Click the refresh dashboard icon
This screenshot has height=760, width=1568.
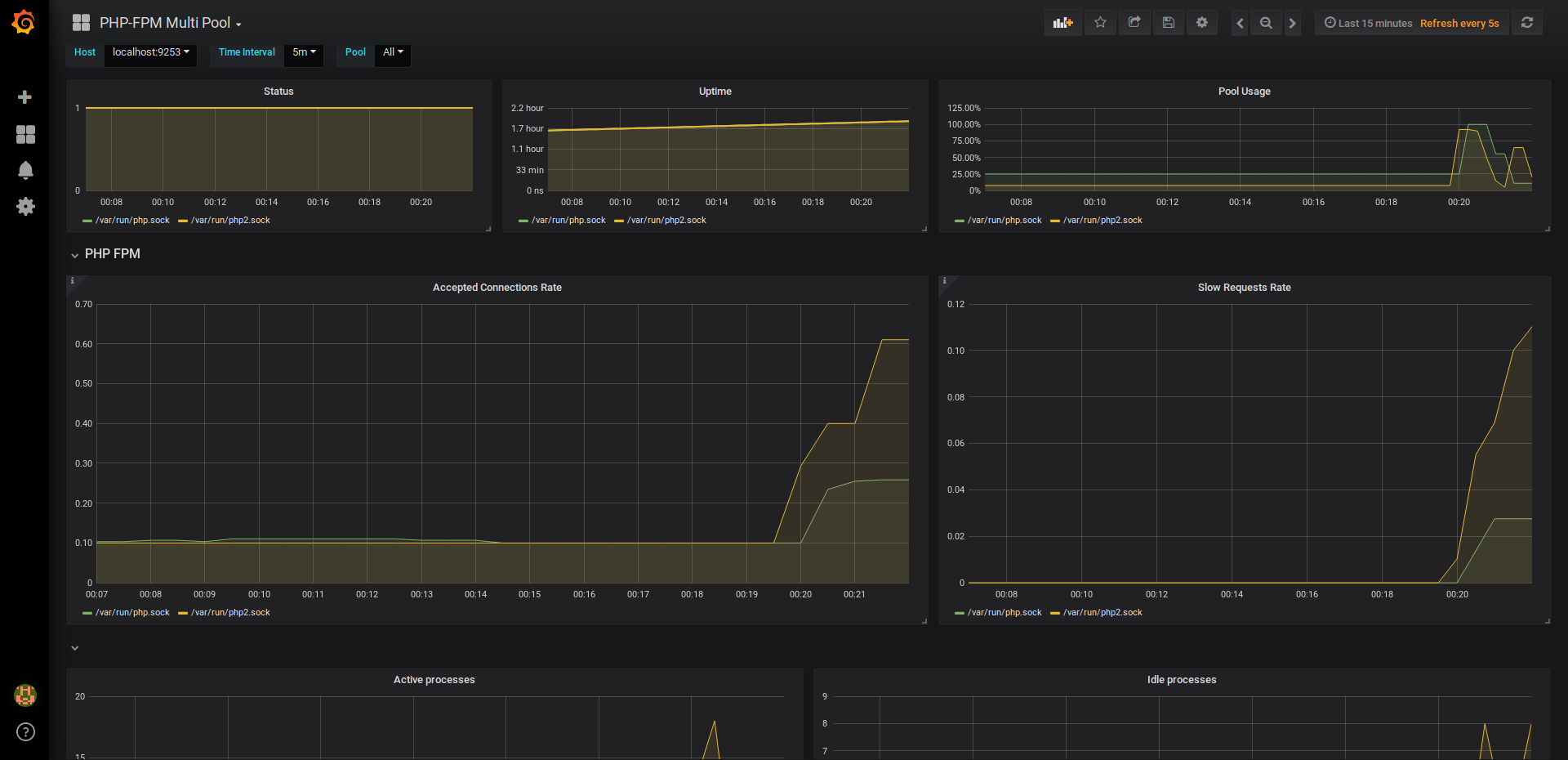[x=1527, y=23]
